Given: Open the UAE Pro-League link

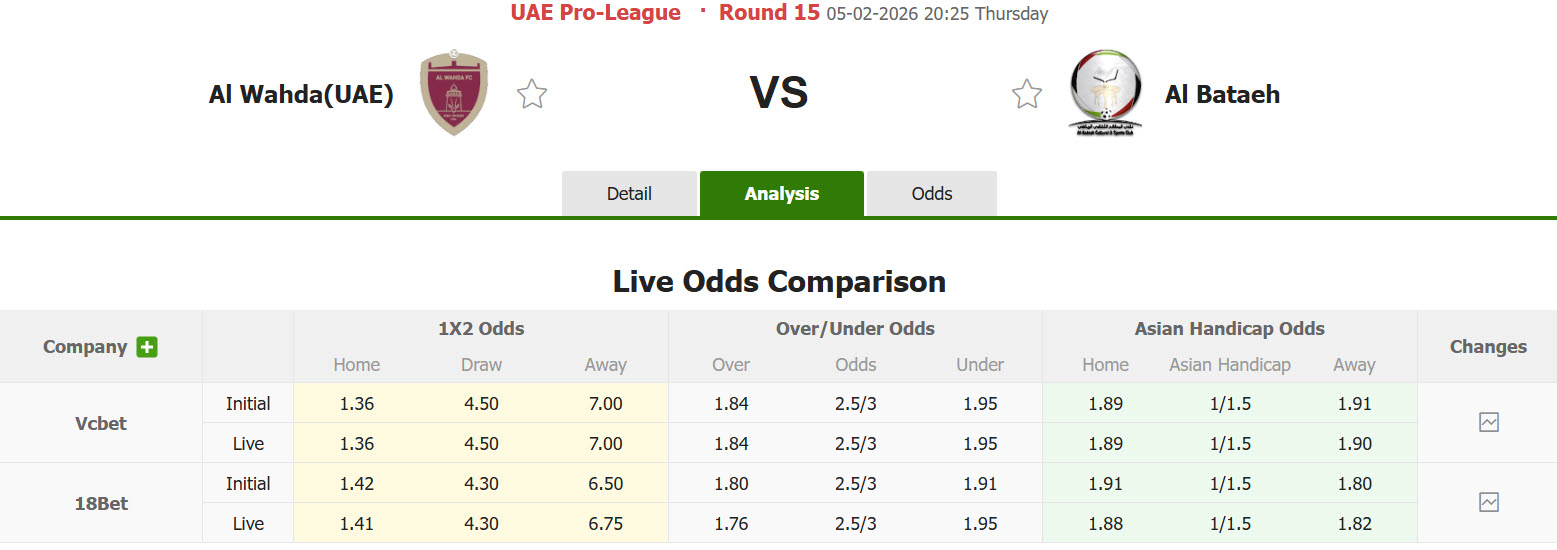Looking at the screenshot, I should click(595, 13).
